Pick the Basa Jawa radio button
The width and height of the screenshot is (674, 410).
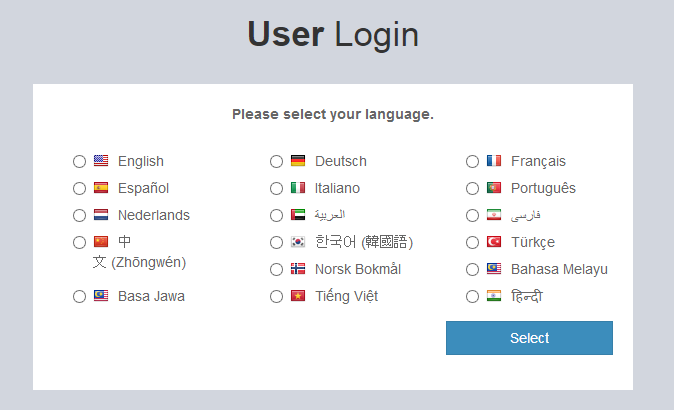tap(80, 296)
